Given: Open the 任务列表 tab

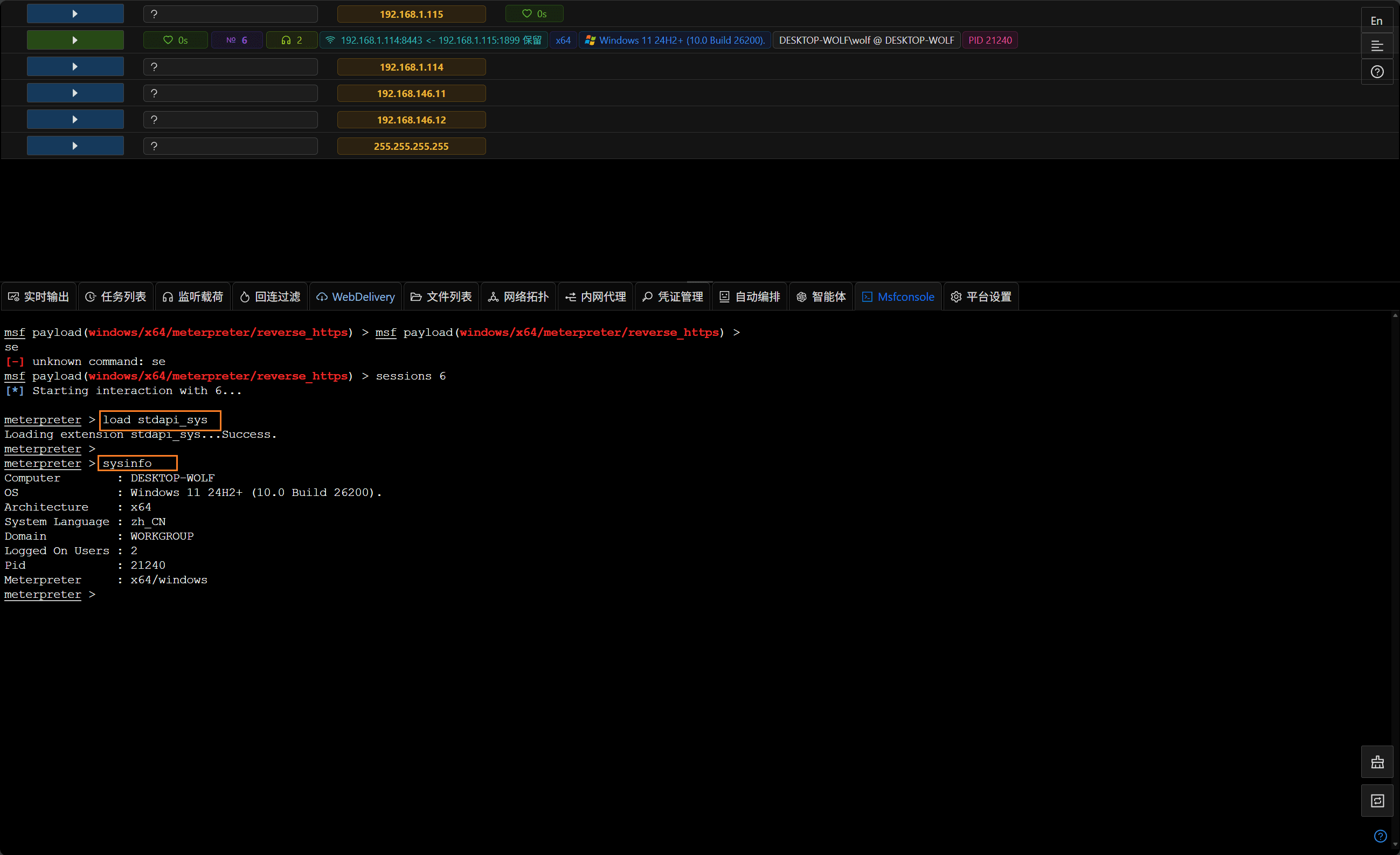Looking at the screenshot, I should pyautogui.click(x=116, y=297).
